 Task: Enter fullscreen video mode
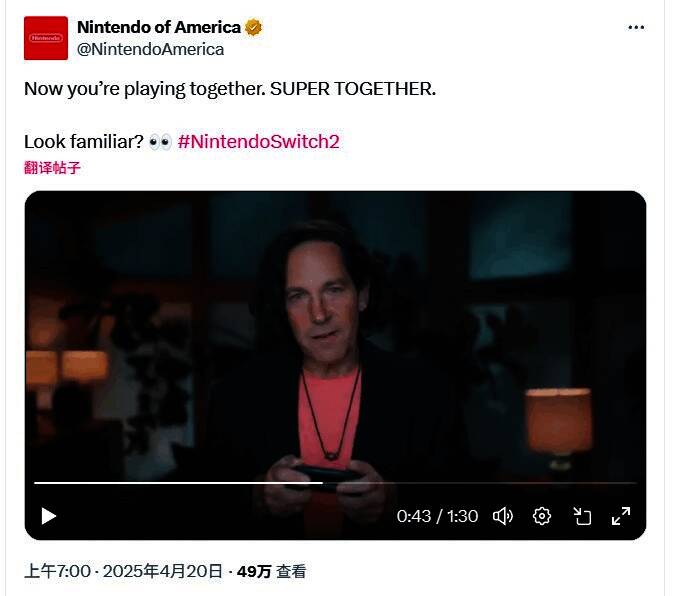point(621,516)
